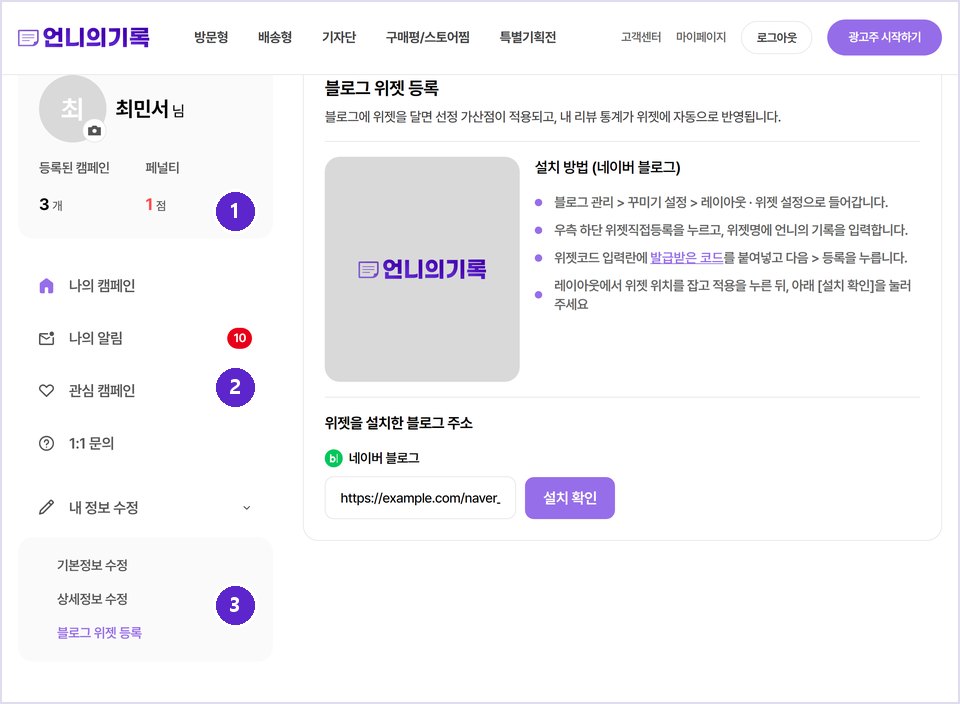960x704 pixels.
Task: Open the 기자단 menu
Action: (x=339, y=37)
